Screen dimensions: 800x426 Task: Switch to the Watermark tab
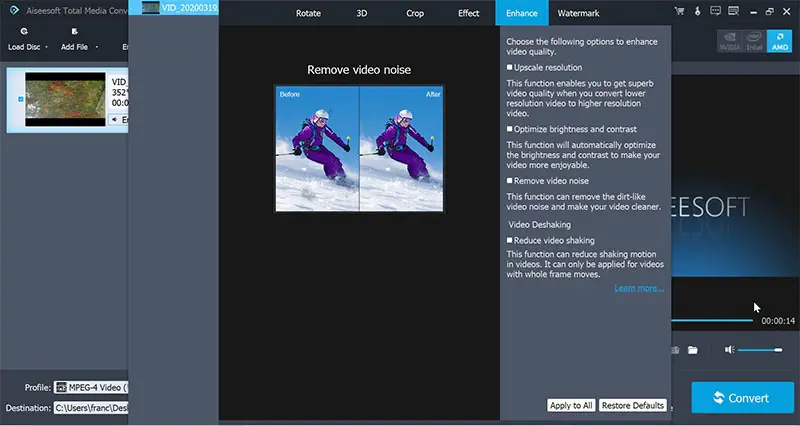(x=578, y=13)
